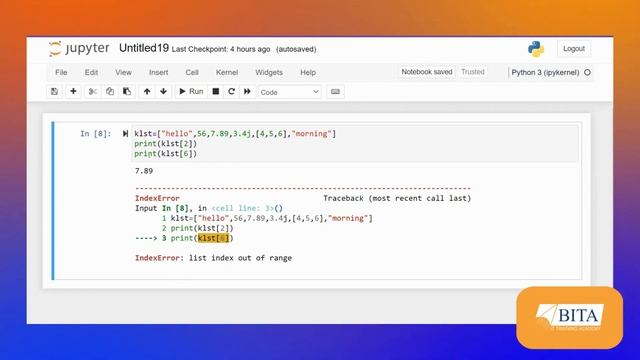Click code line klst=["hello",56,7.89...]
This screenshot has width=640, height=360.
[x=235, y=133]
